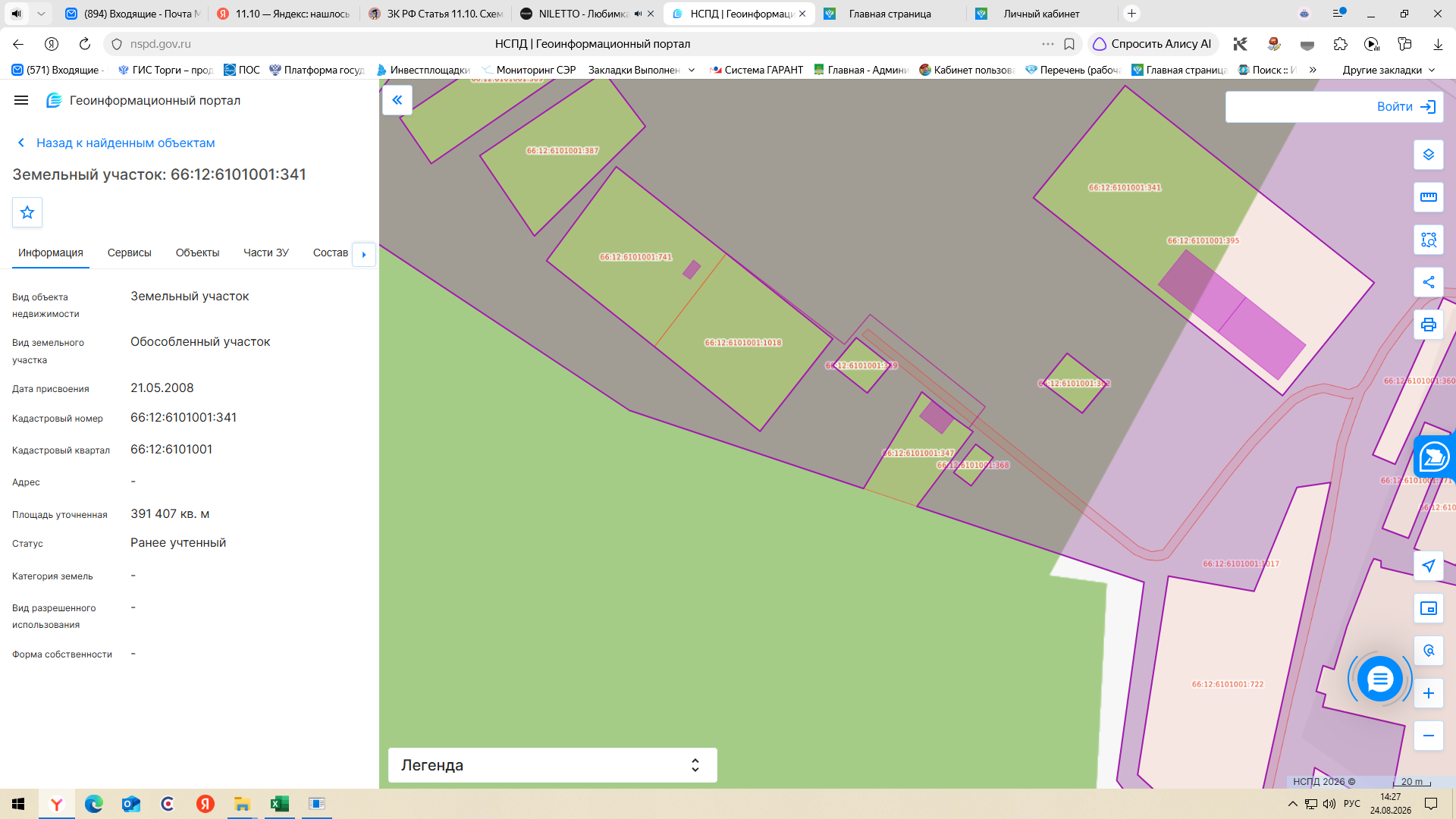The height and width of the screenshot is (819, 1456).
Task: Print the map
Action: 1428,325
